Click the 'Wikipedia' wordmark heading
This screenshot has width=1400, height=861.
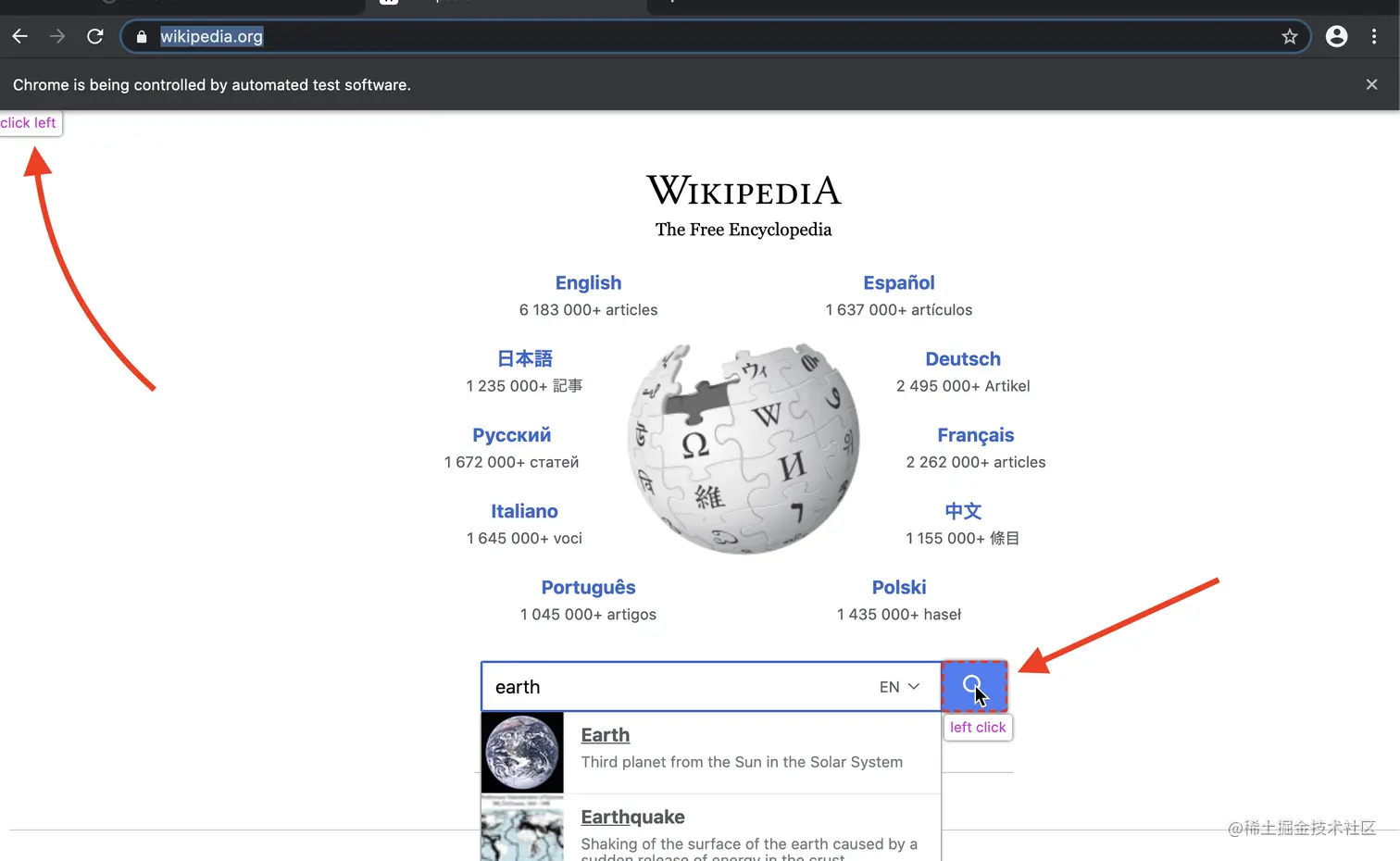(744, 191)
